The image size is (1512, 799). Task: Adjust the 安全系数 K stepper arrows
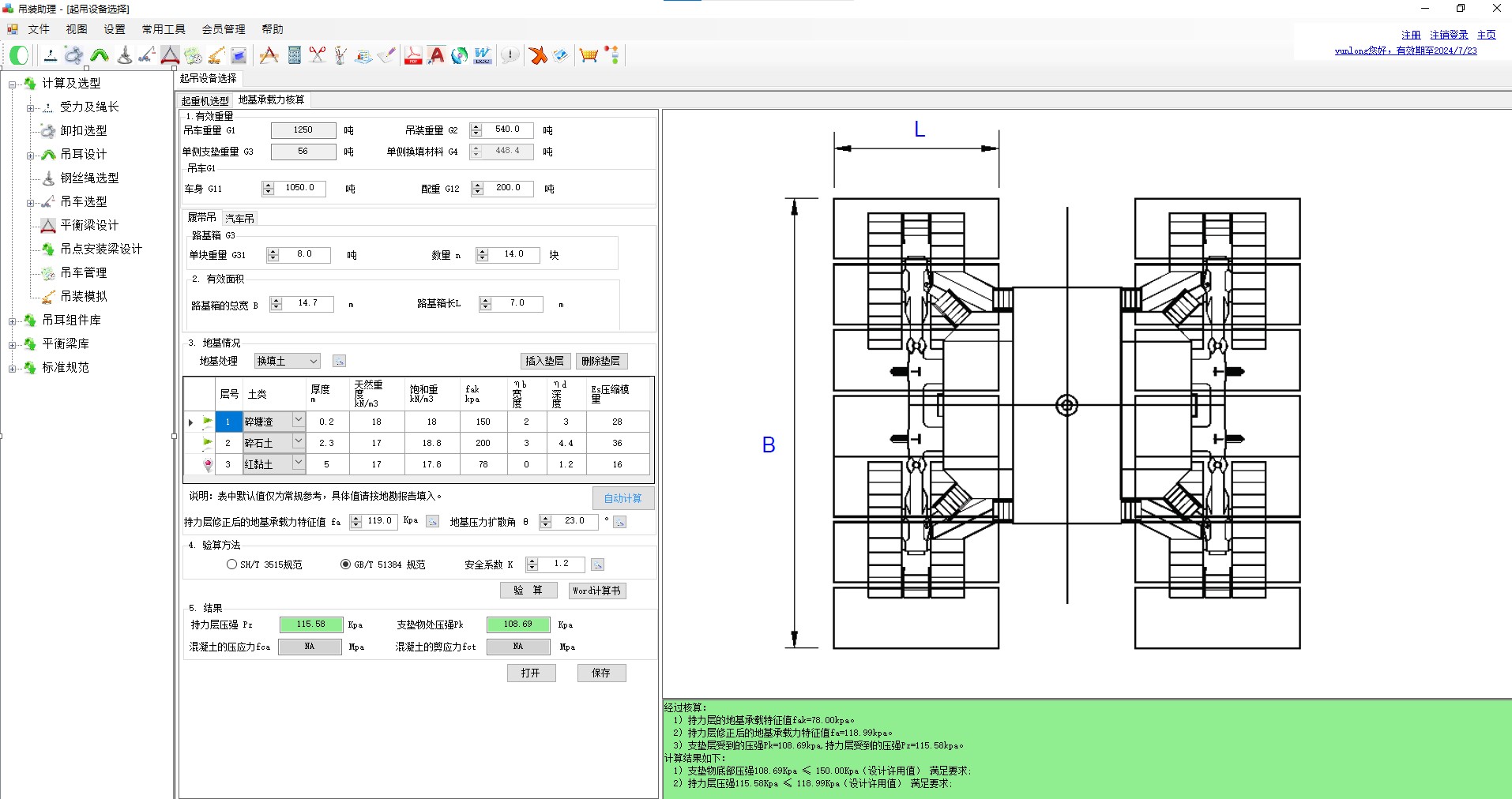(532, 564)
